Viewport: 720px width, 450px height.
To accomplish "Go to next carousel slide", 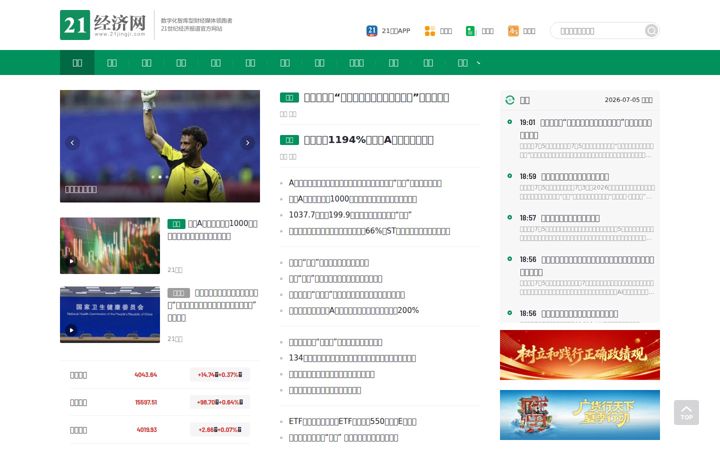I will pyautogui.click(x=248, y=143).
